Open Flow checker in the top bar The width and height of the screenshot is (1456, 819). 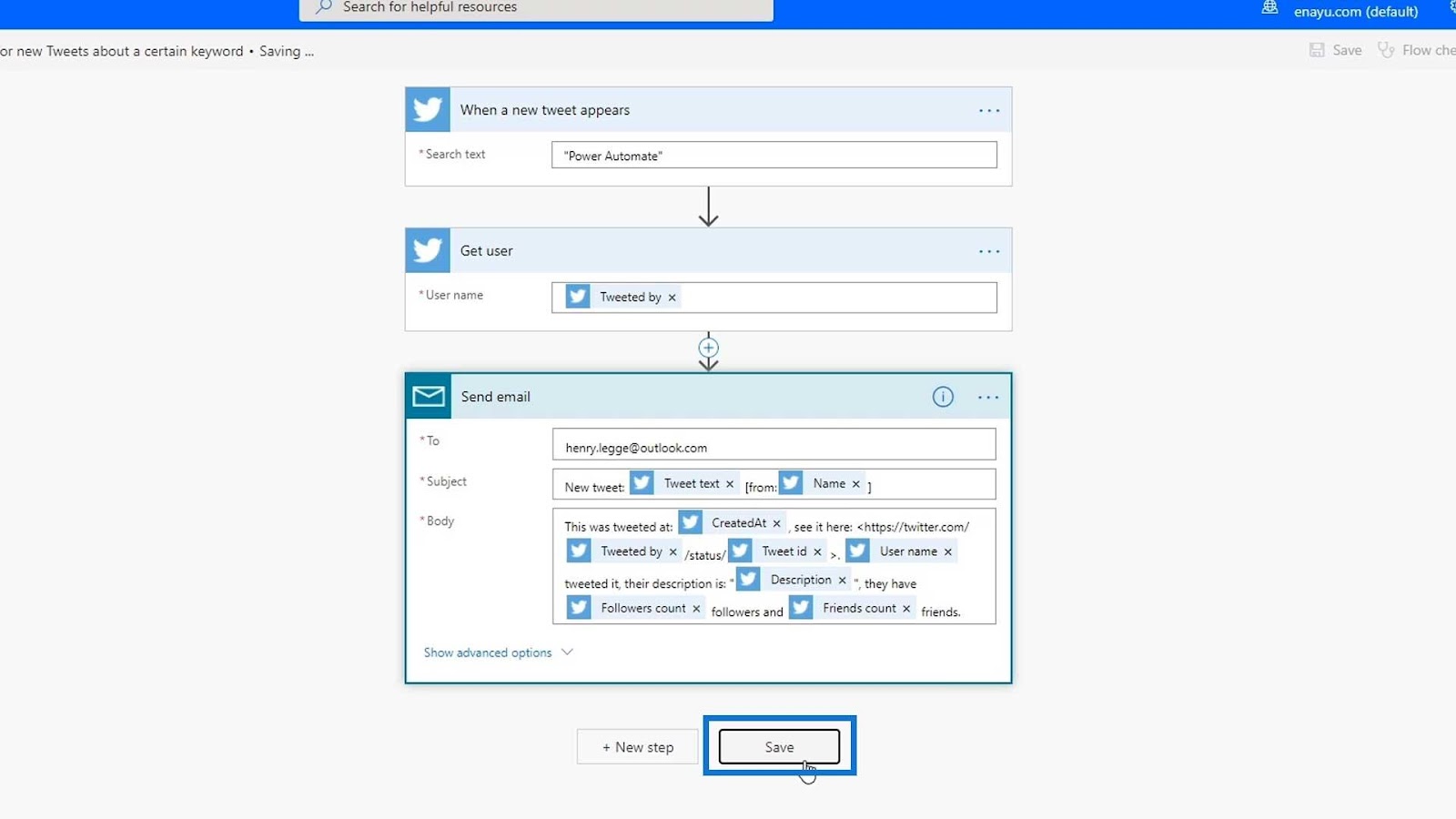coord(1417,50)
